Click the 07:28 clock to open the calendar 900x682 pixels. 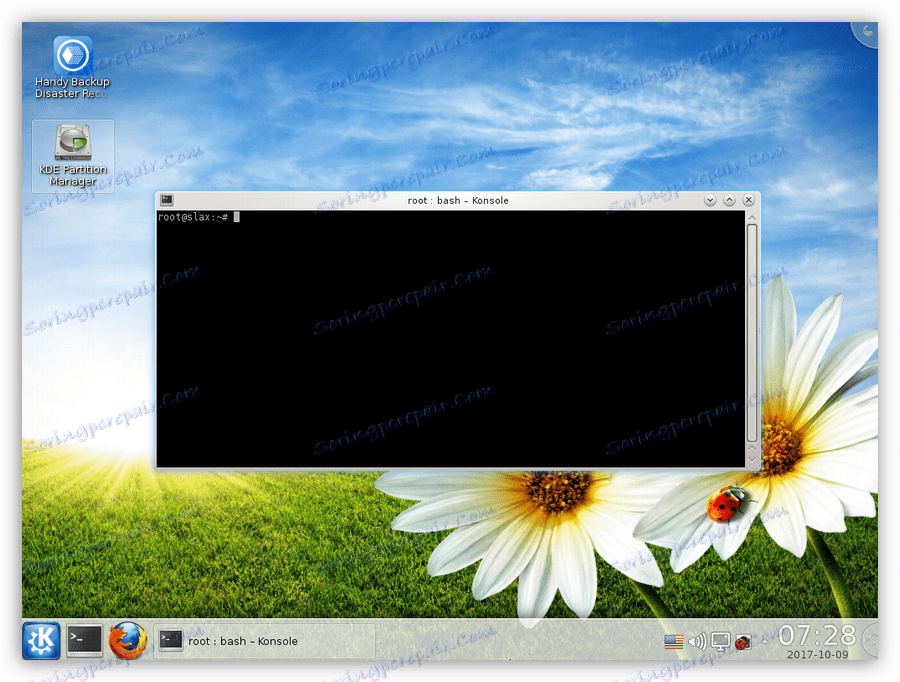816,633
